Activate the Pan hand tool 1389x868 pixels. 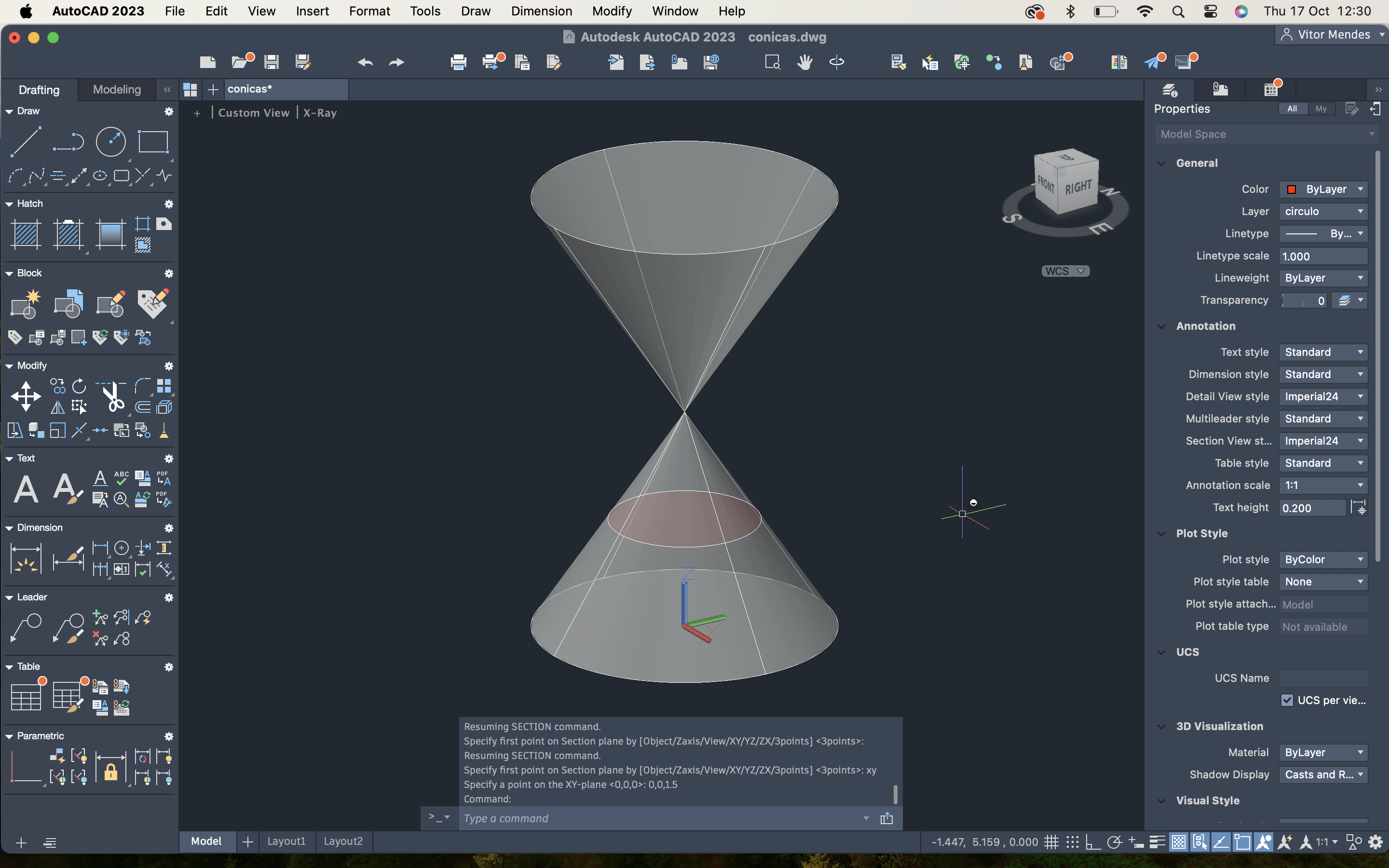click(804, 62)
